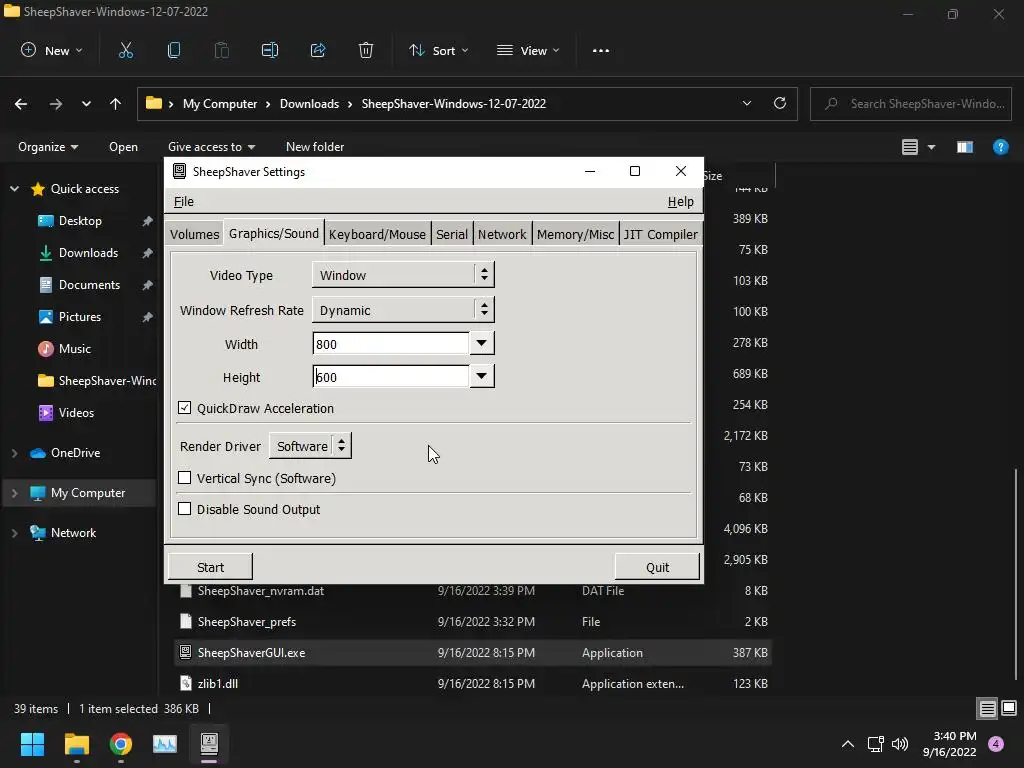1024x768 pixels.
Task: Click the SheepShaverGUI.exe file icon
Action: pos(185,652)
